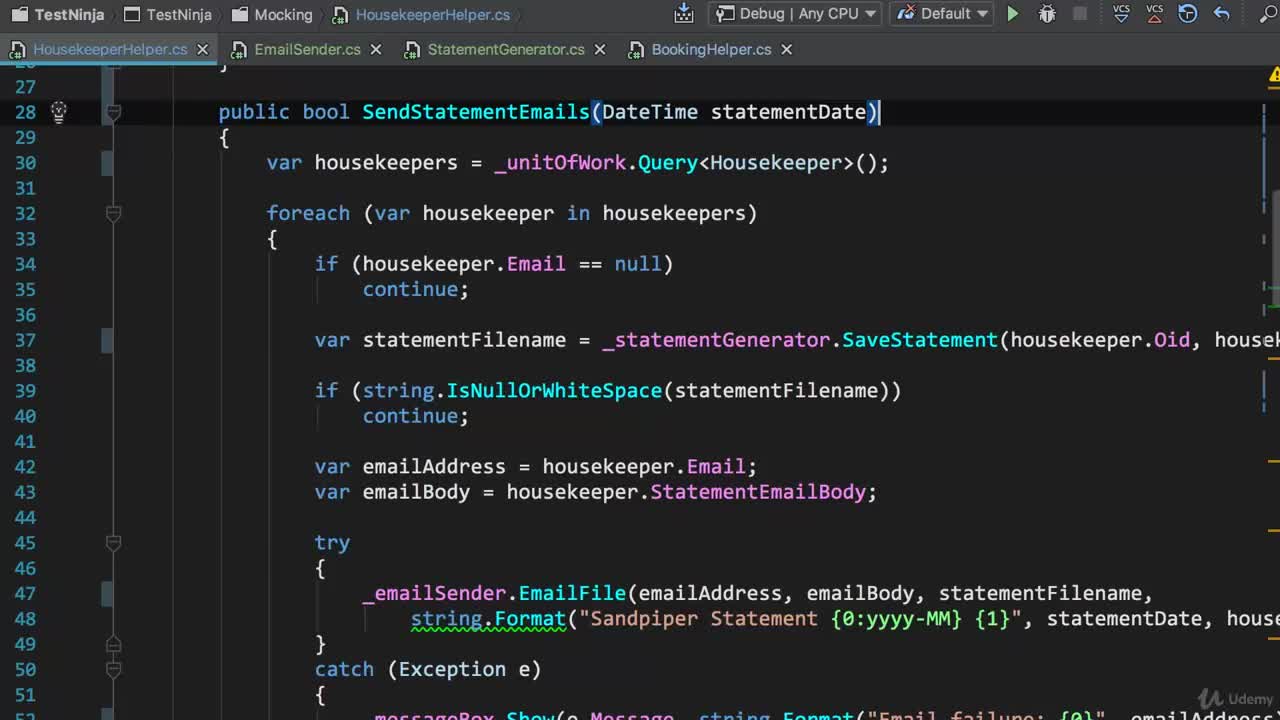Collapse the try block fold marker
This screenshot has height=720, width=1280.
pyautogui.click(x=113, y=543)
